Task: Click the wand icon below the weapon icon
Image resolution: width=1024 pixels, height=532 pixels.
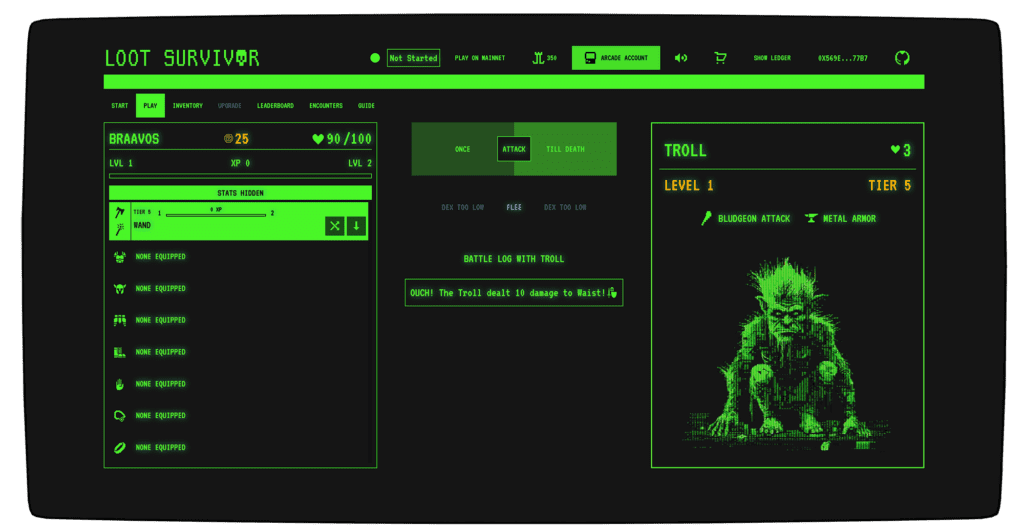Action: pyautogui.click(x=120, y=229)
